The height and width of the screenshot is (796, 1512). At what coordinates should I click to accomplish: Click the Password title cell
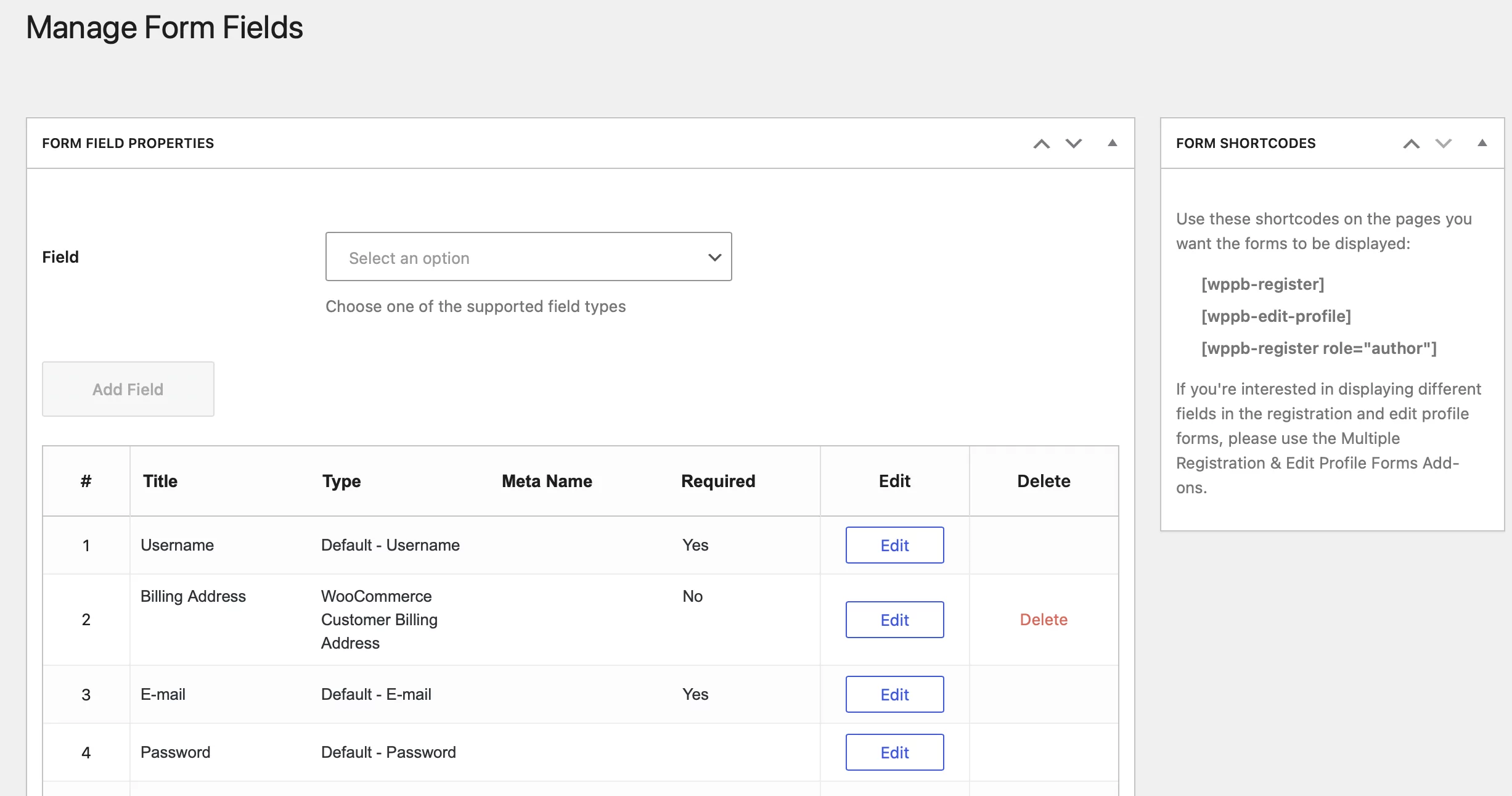pyautogui.click(x=175, y=752)
